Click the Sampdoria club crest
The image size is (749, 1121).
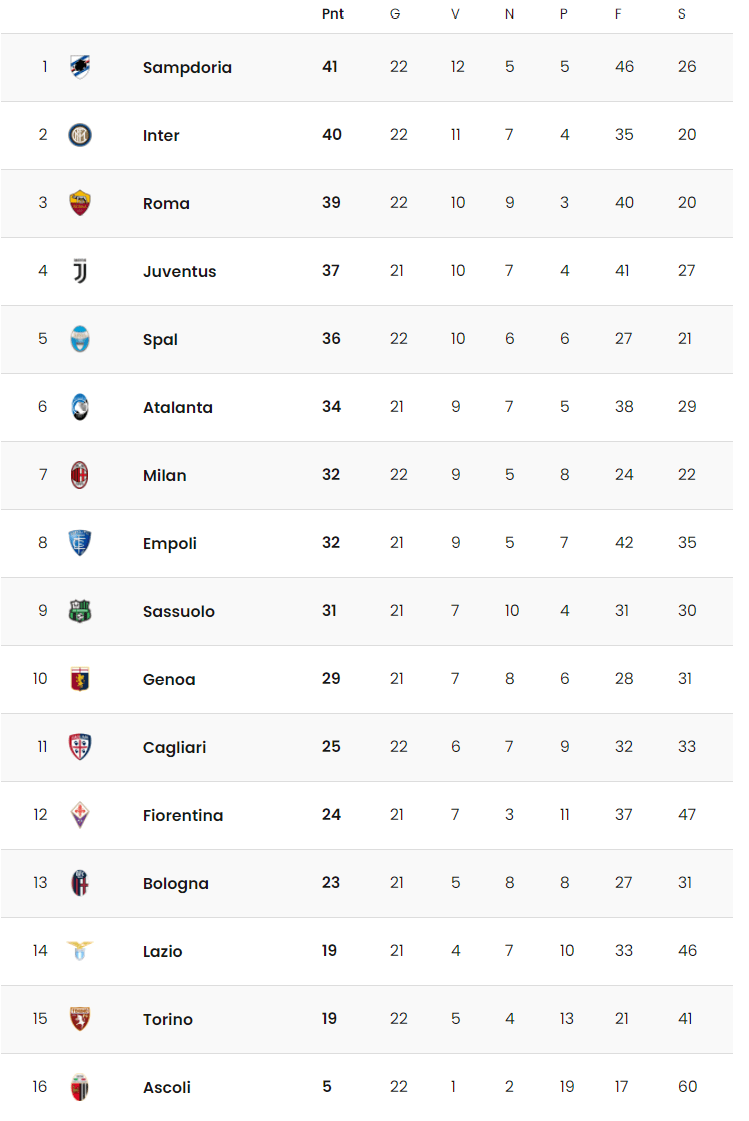[x=80, y=66]
